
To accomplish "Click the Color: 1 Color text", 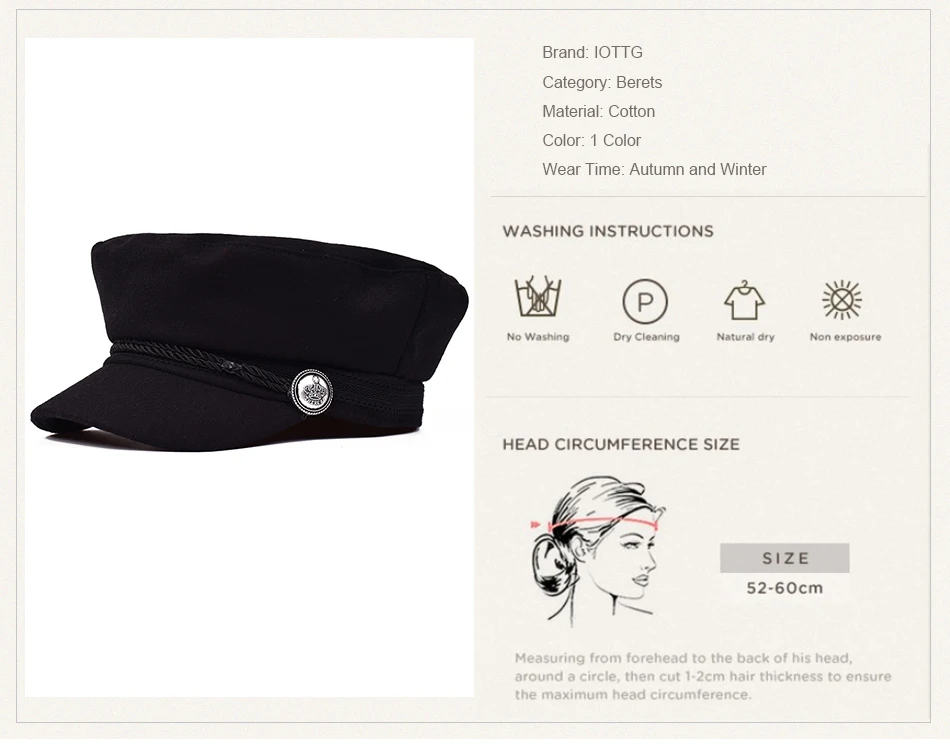I will click(591, 141).
